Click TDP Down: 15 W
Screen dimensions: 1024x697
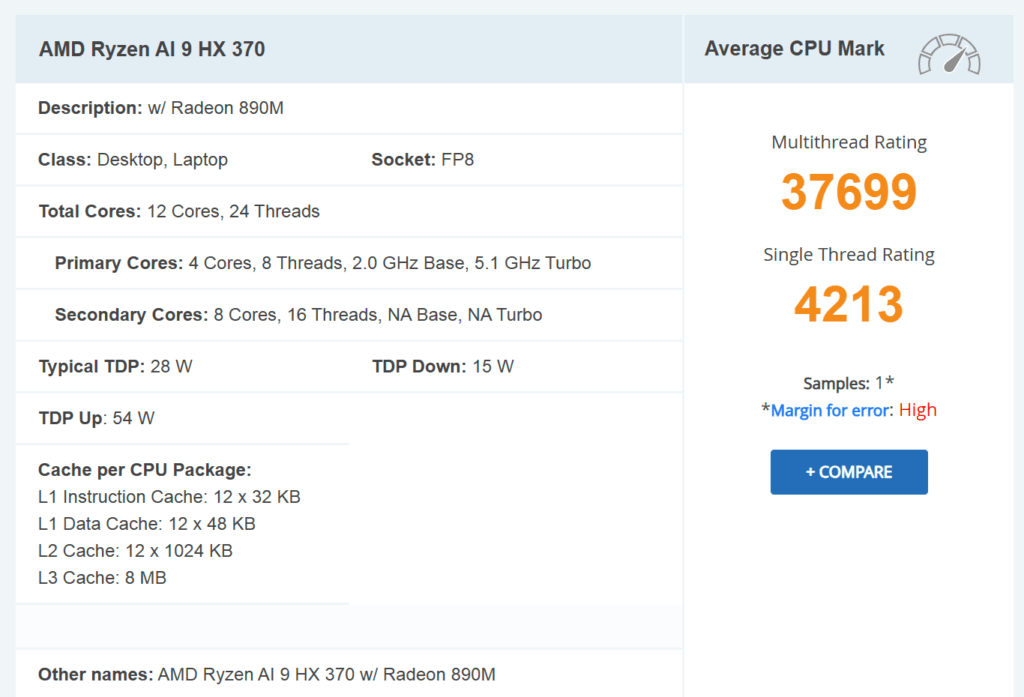coord(443,366)
